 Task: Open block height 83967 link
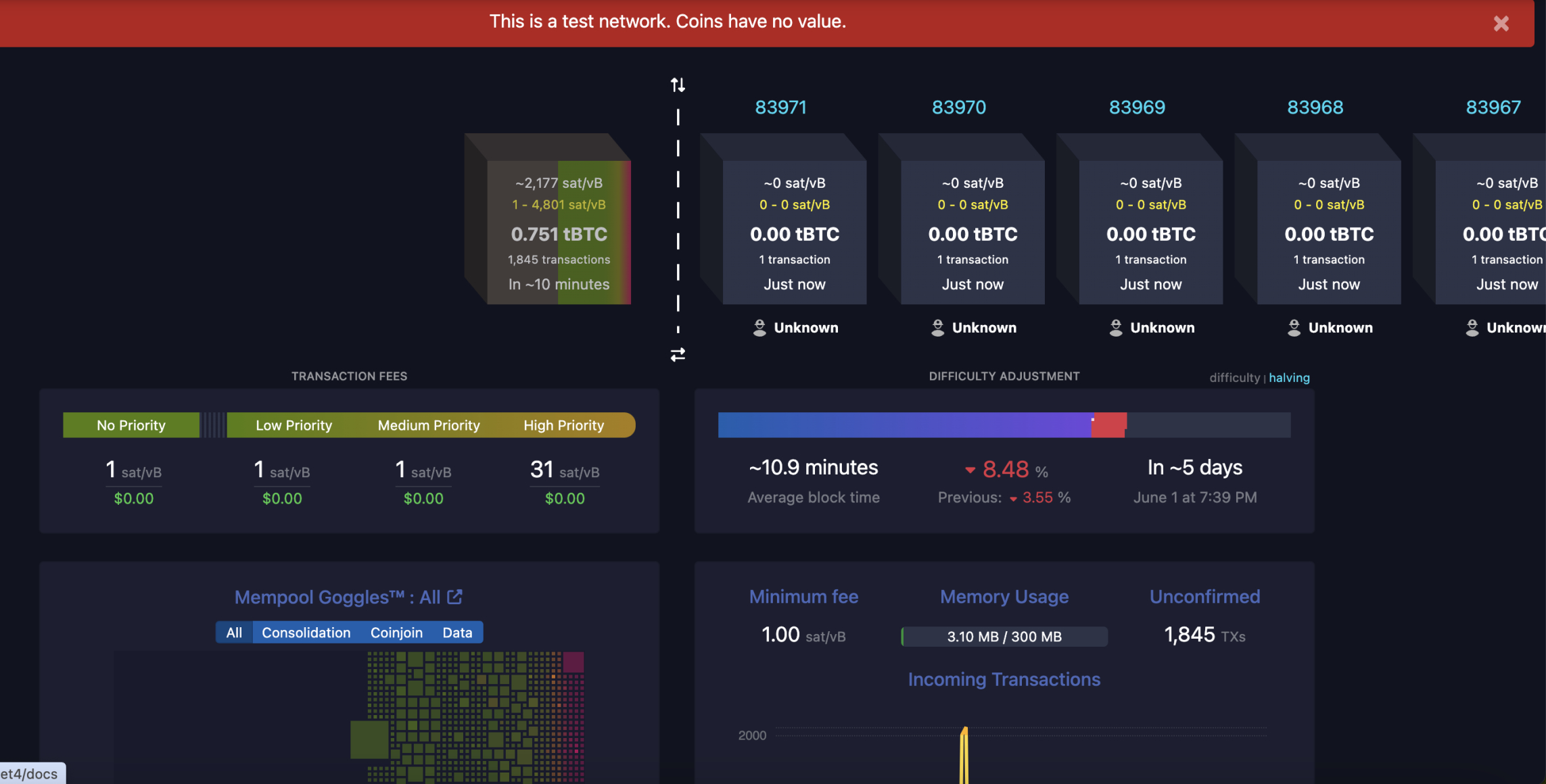point(1493,107)
